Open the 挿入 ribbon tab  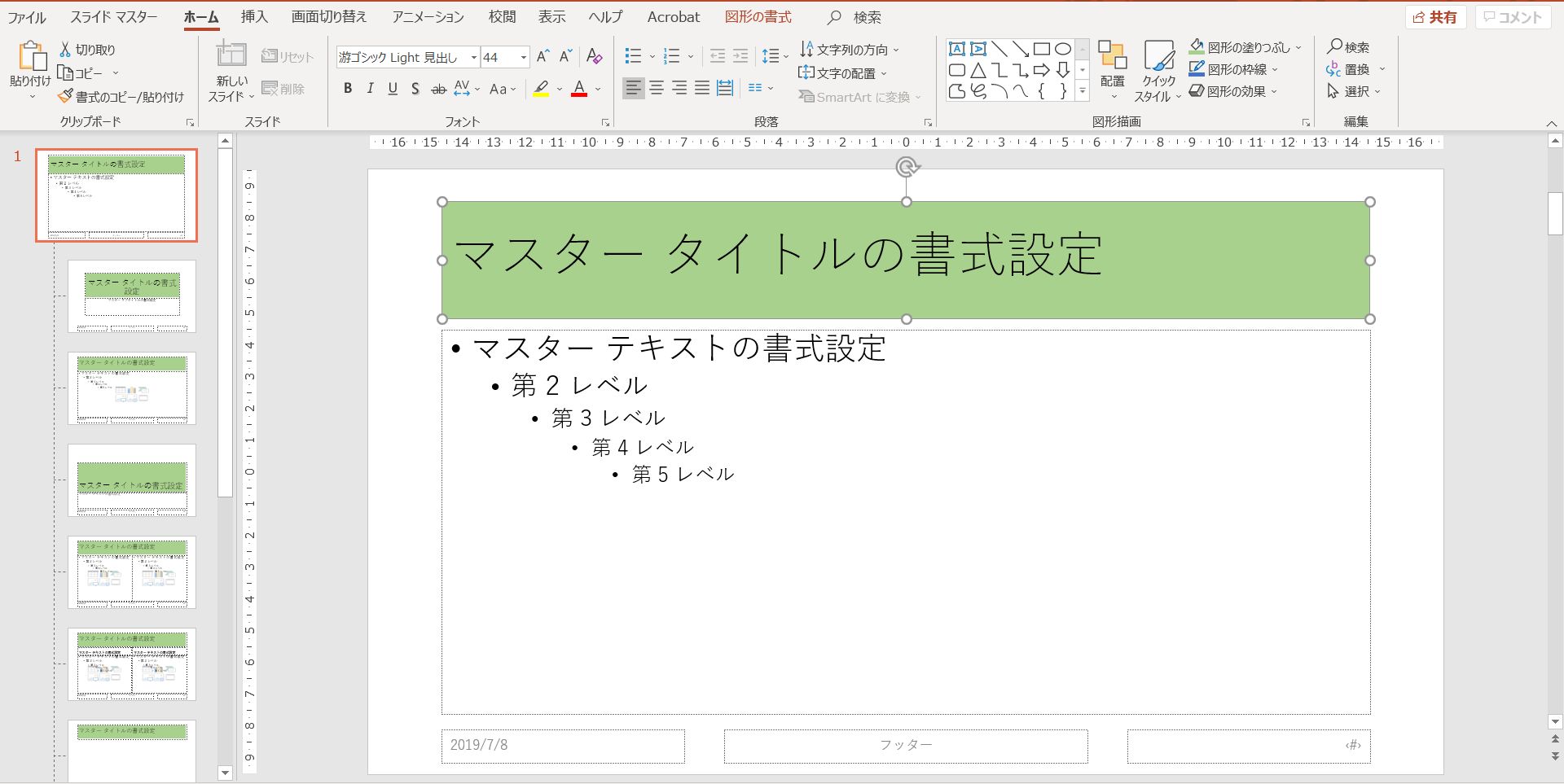click(255, 16)
